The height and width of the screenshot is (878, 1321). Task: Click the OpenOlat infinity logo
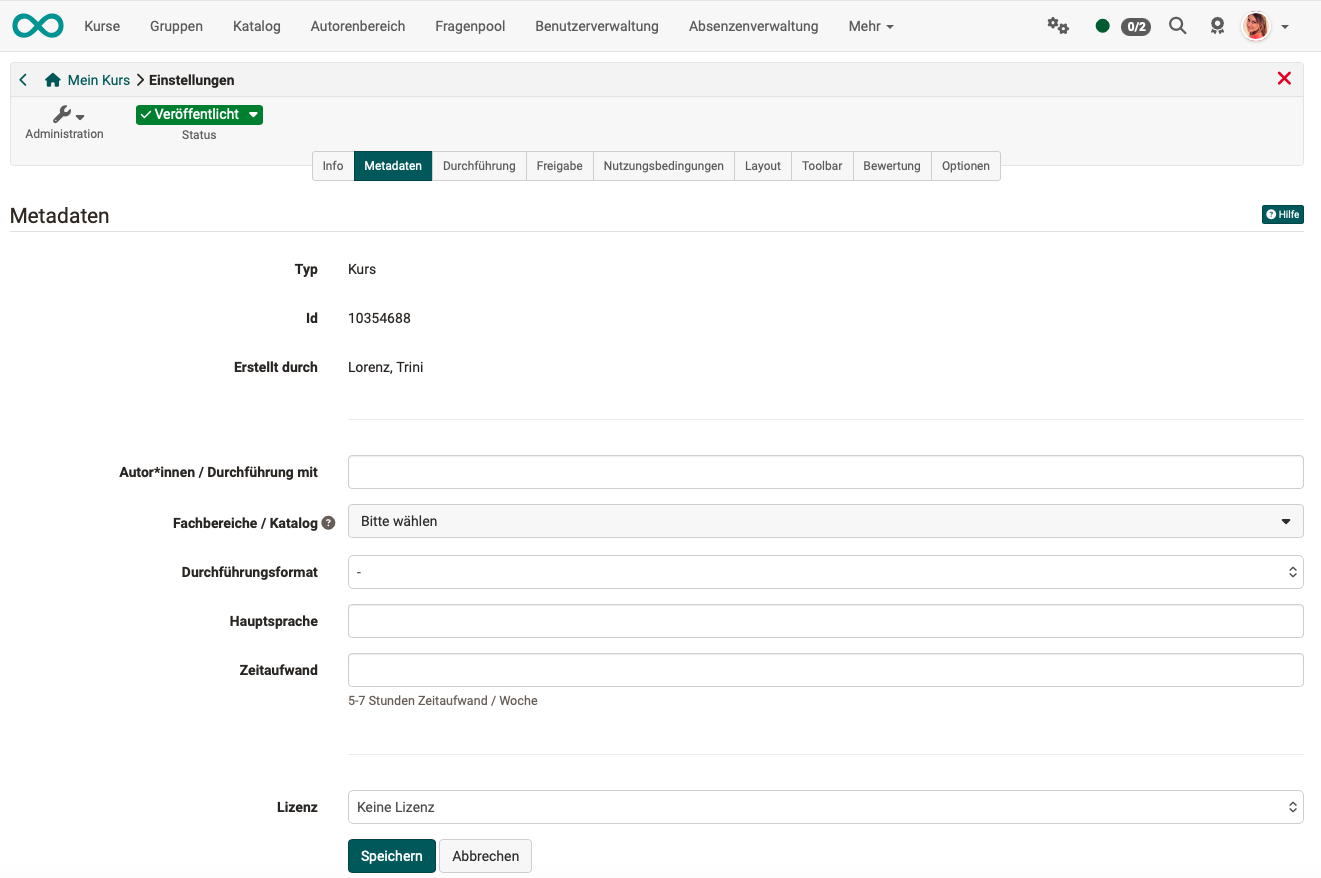click(37, 25)
